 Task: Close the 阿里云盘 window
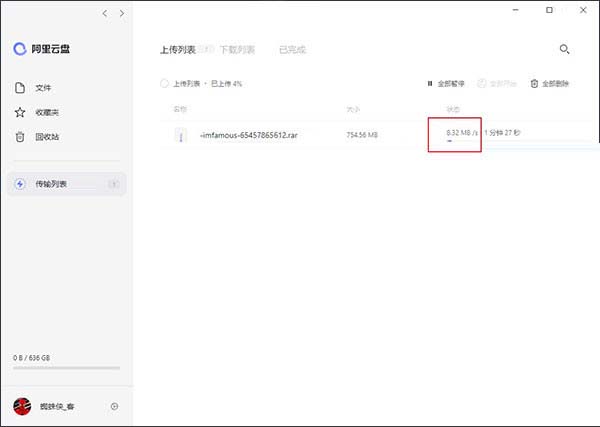[x=583, y=10]
